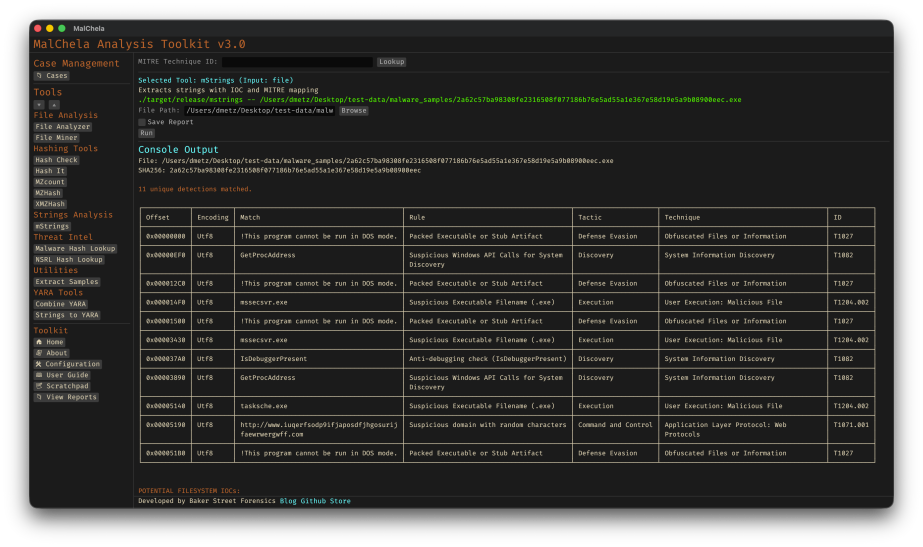Open the Github link in footer
The height and width of the screenshot is (547, 923).
[x=313, y=501]
